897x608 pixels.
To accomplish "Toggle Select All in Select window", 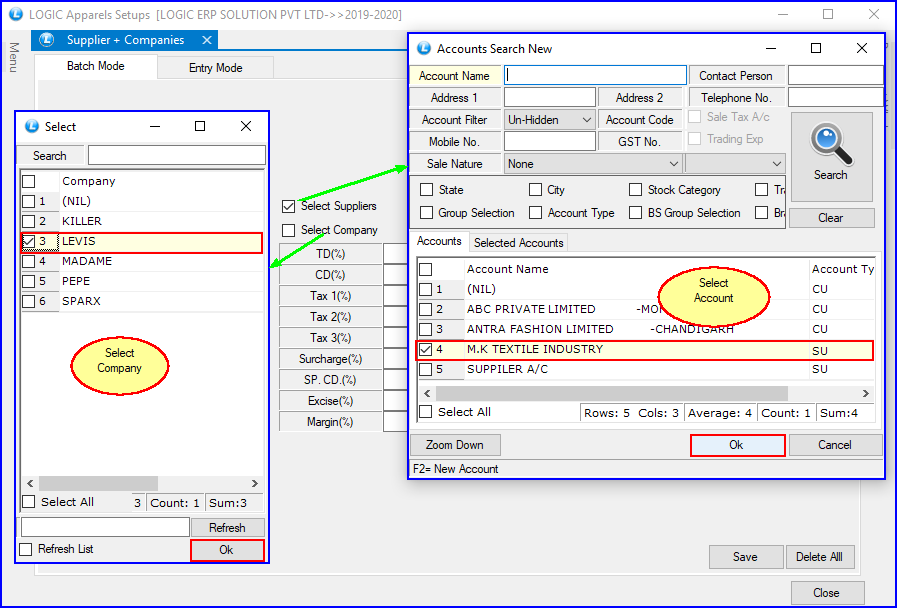I will [29, 502].
